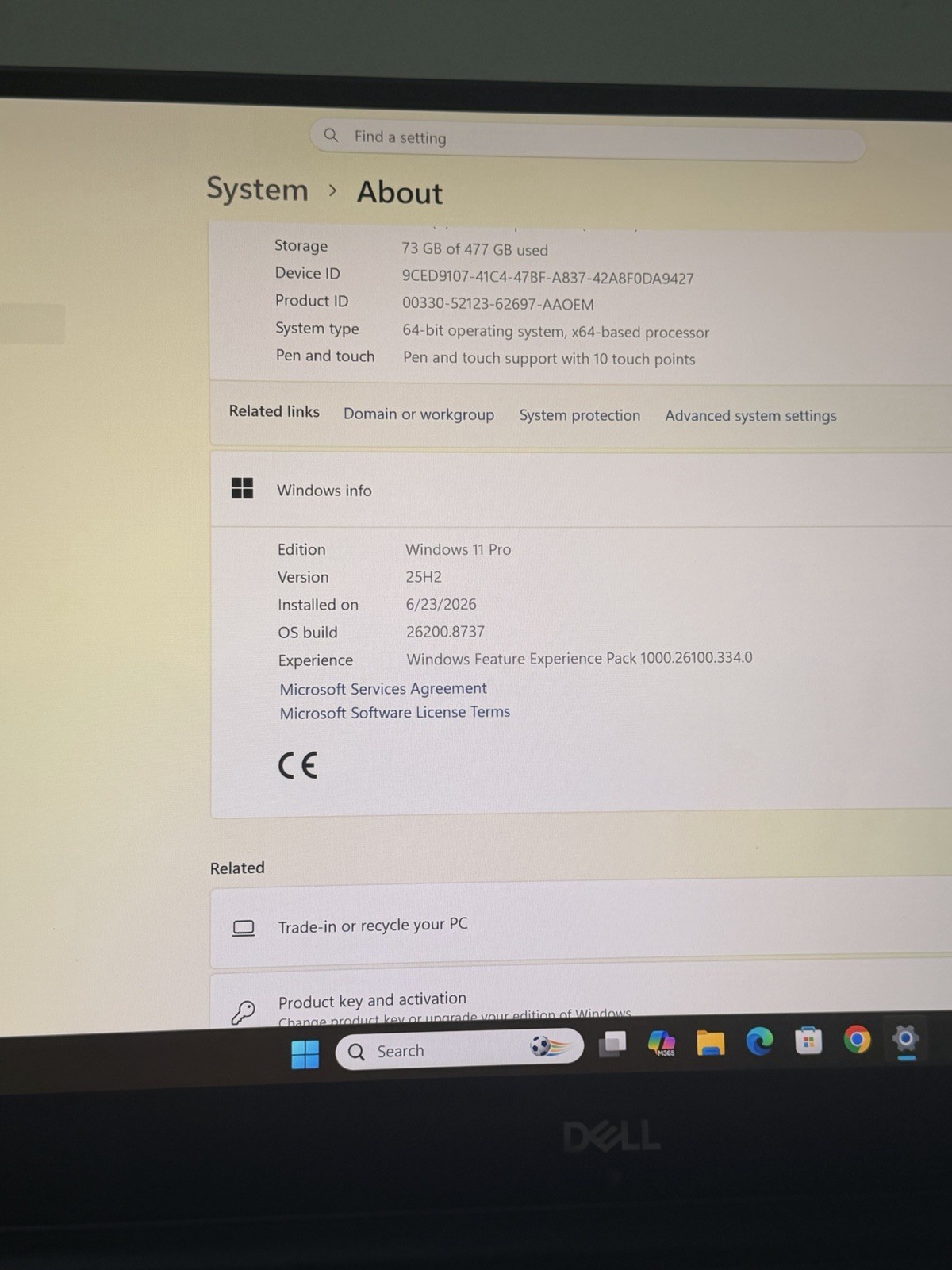Click the Related links label

pyautogui.click(x=274, y=411)
